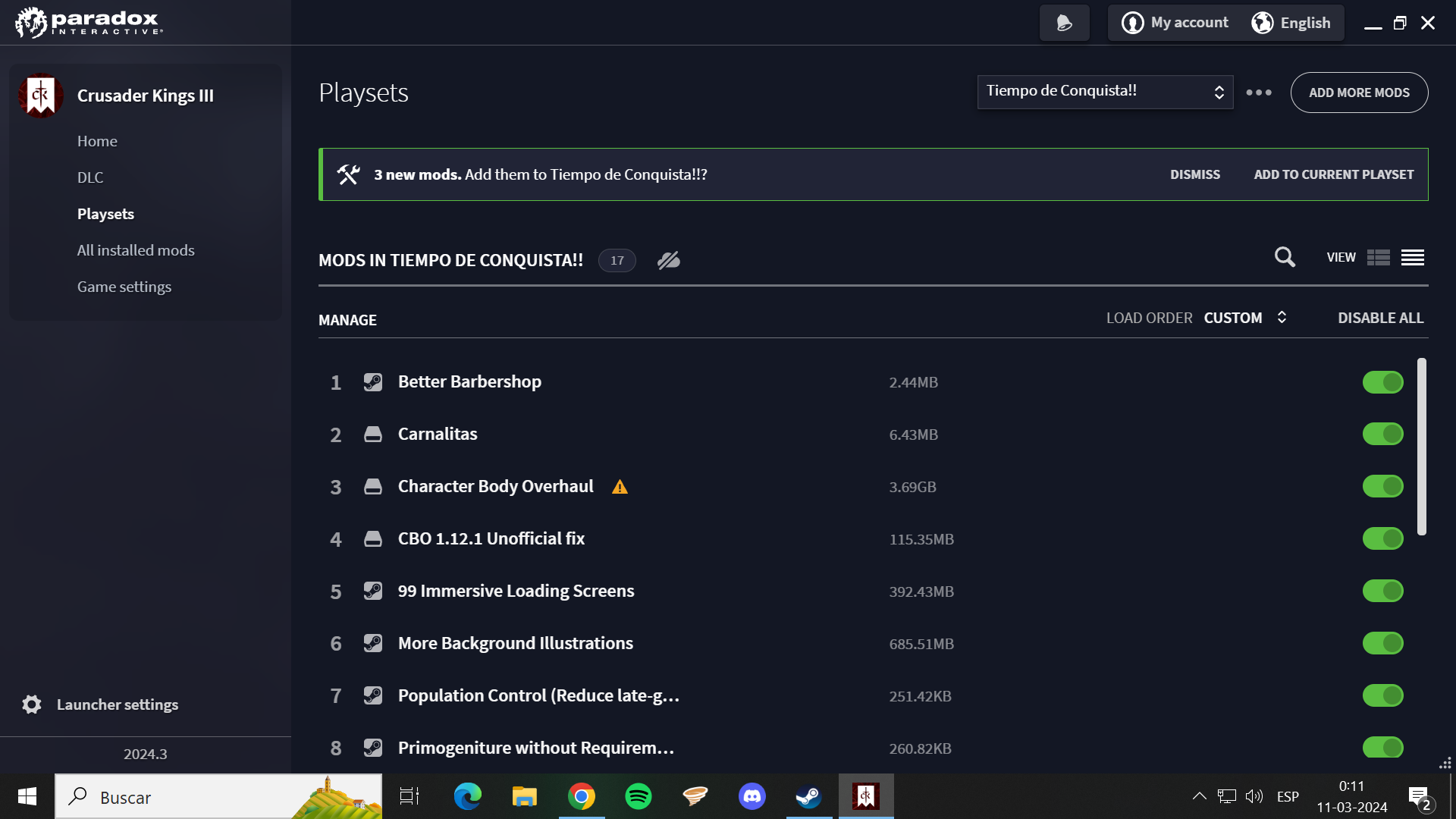Disable the Population Control mod toggle
The image size is (1456, 819).
coord(1383,695)
